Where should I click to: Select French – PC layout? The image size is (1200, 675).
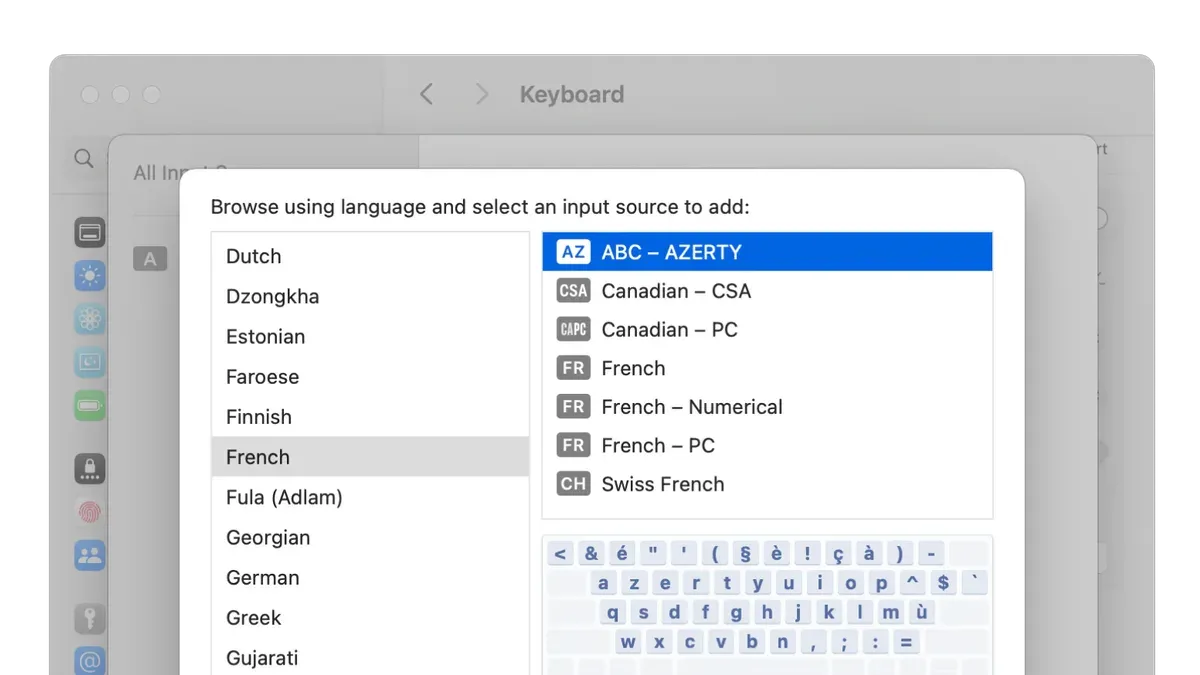click(767, 446)
